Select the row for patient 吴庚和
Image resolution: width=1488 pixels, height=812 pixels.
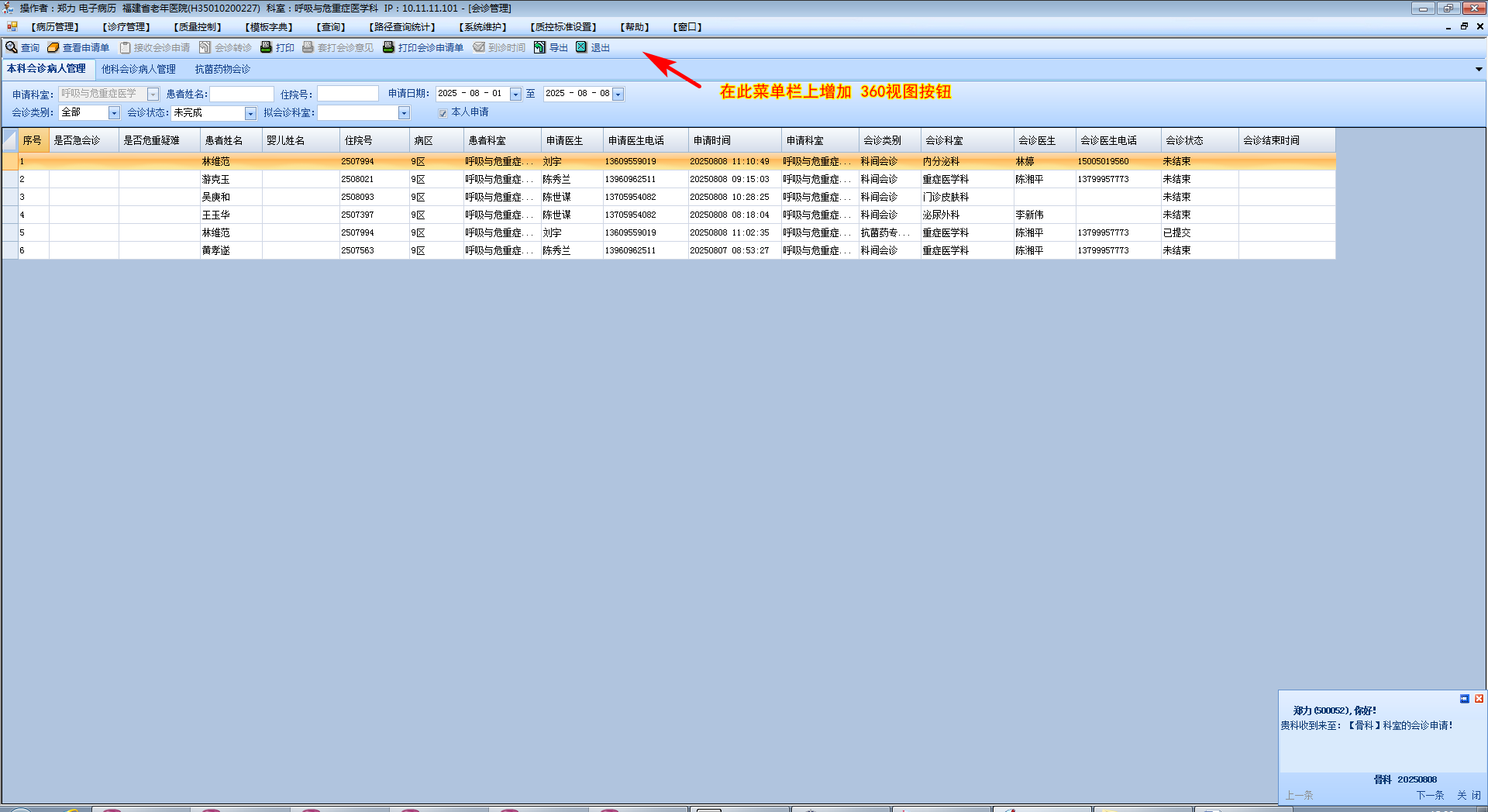click(669, 197)
